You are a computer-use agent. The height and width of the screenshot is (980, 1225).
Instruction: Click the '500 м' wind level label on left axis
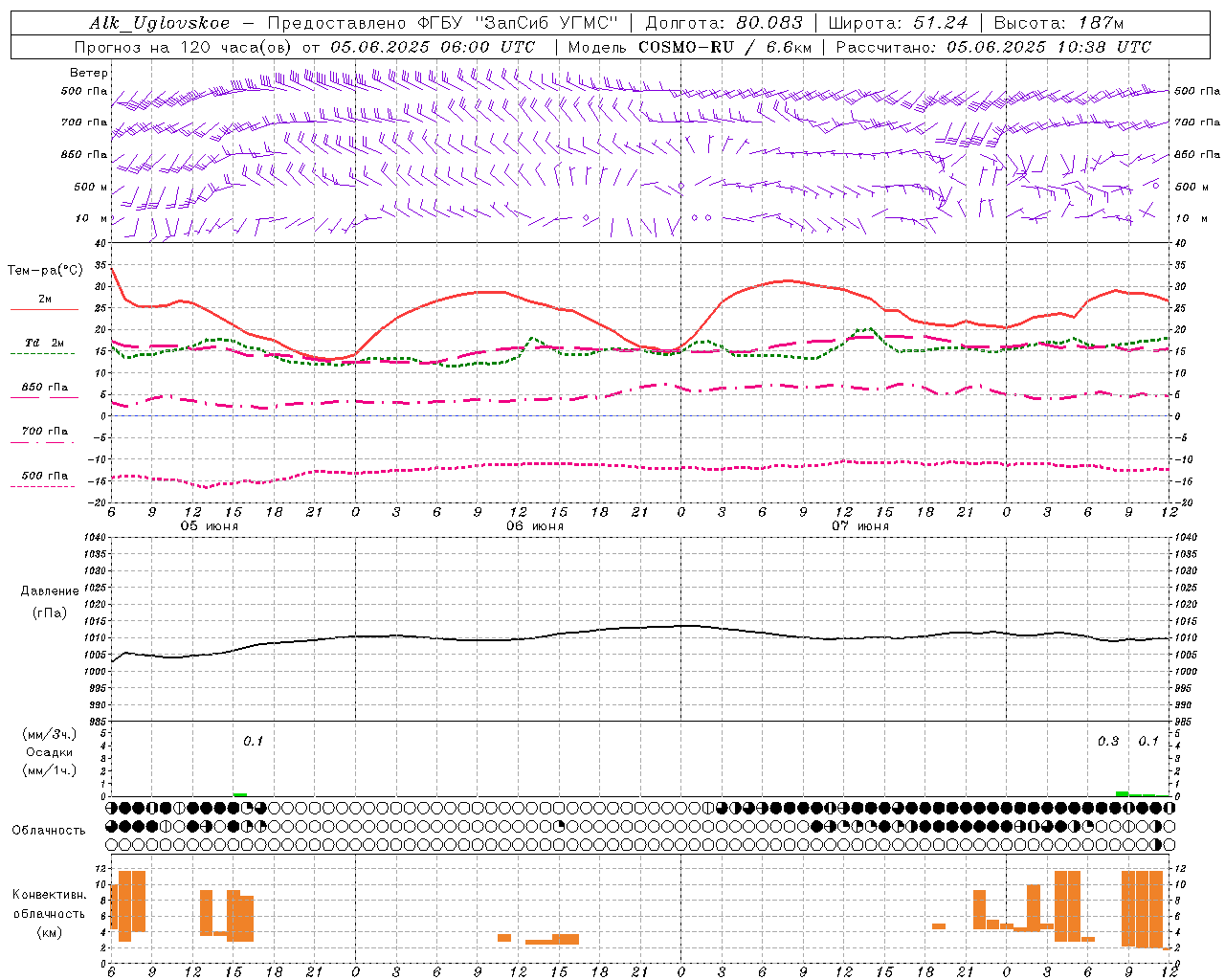click(91, 187)
